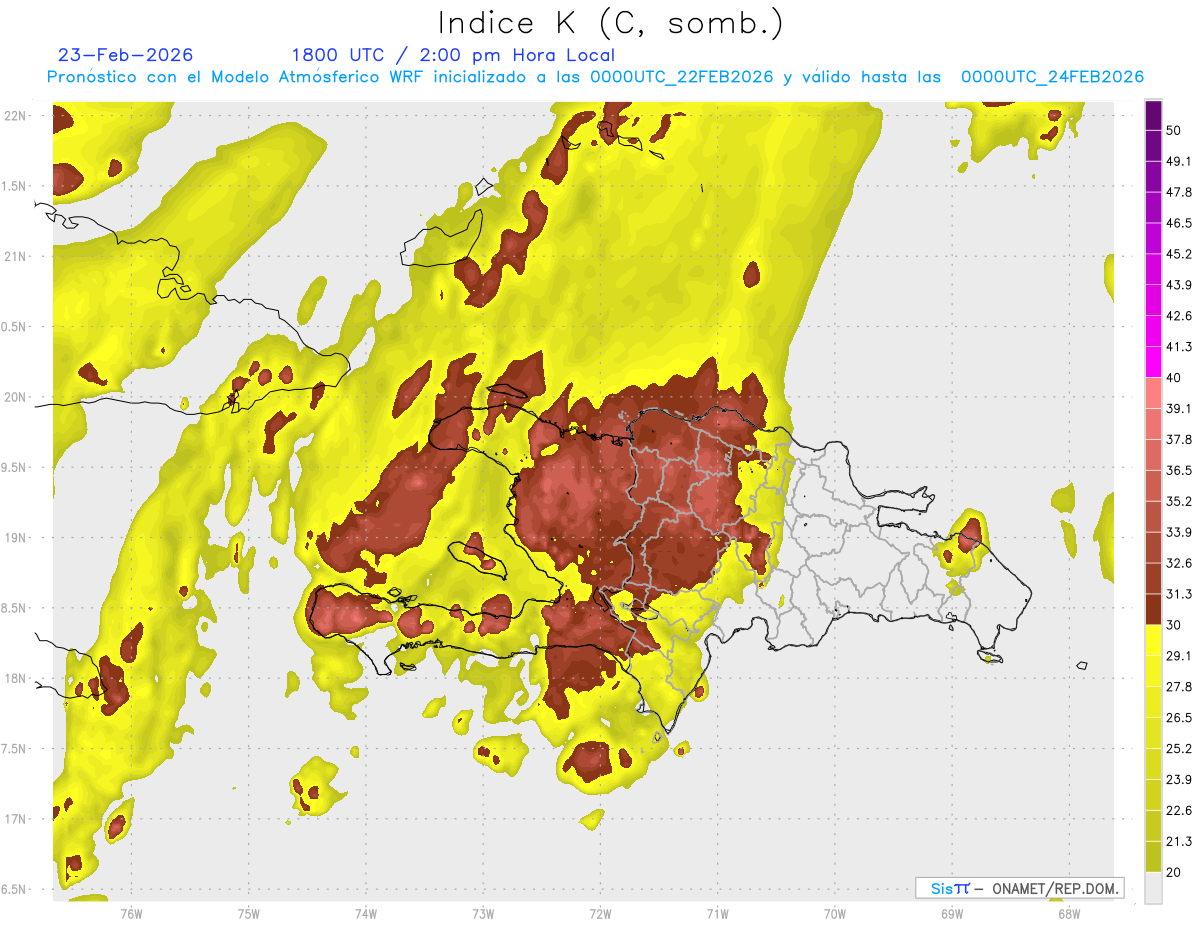The width and height of the screenshot is (1200, 927).
Task: Pick the olive swatch between 20 and 21.3
Action: (1154, 856)
